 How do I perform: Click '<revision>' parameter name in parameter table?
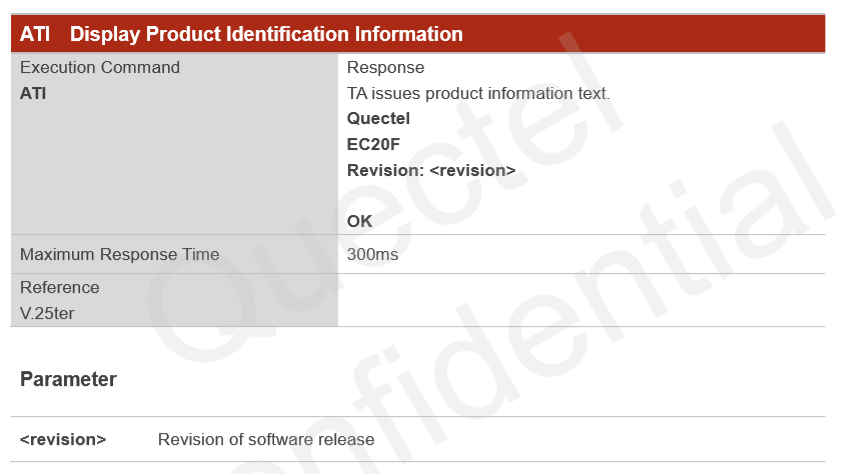[63, 440]
